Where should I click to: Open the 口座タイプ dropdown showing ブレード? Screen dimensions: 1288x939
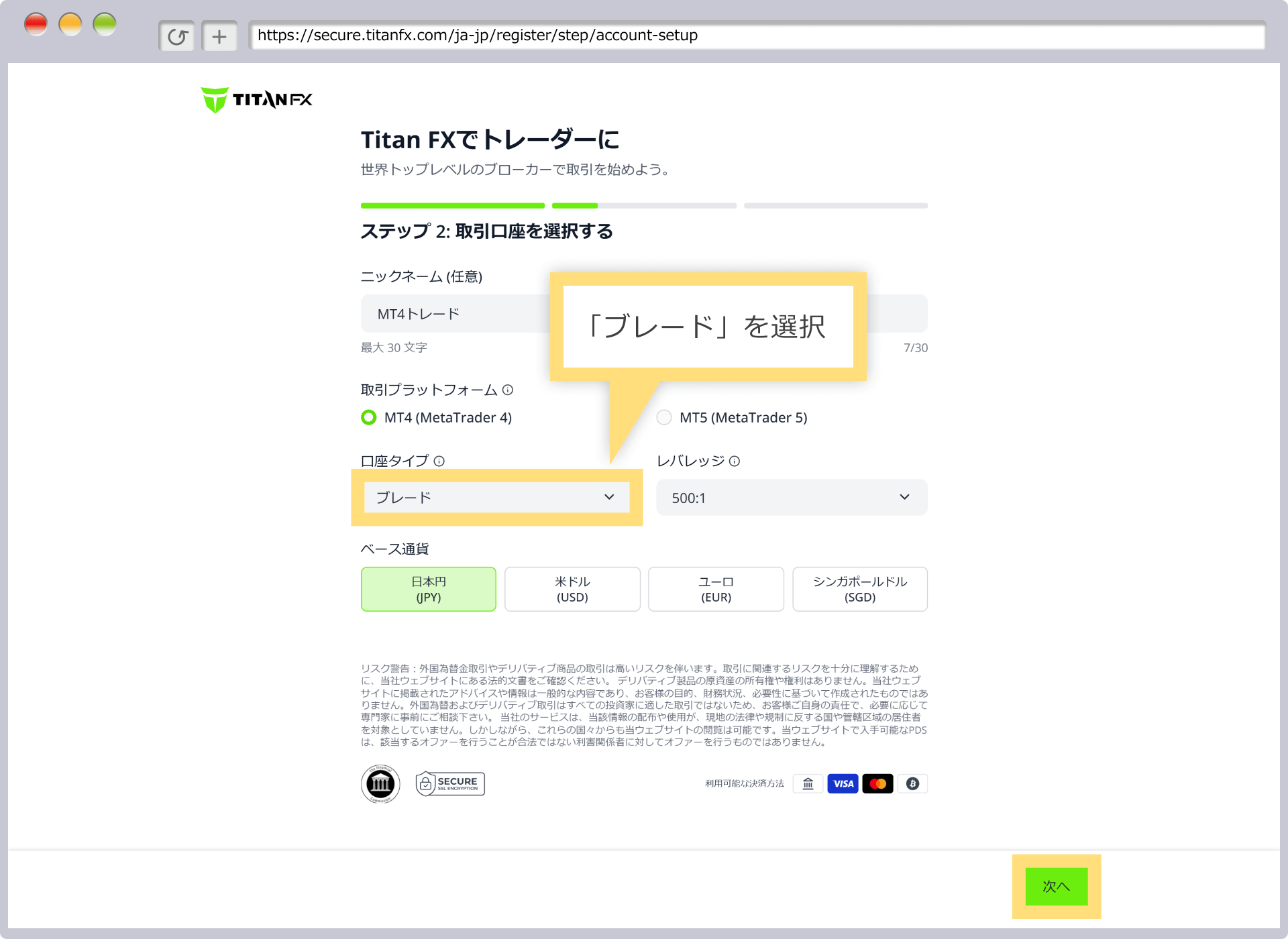(496, 497)
